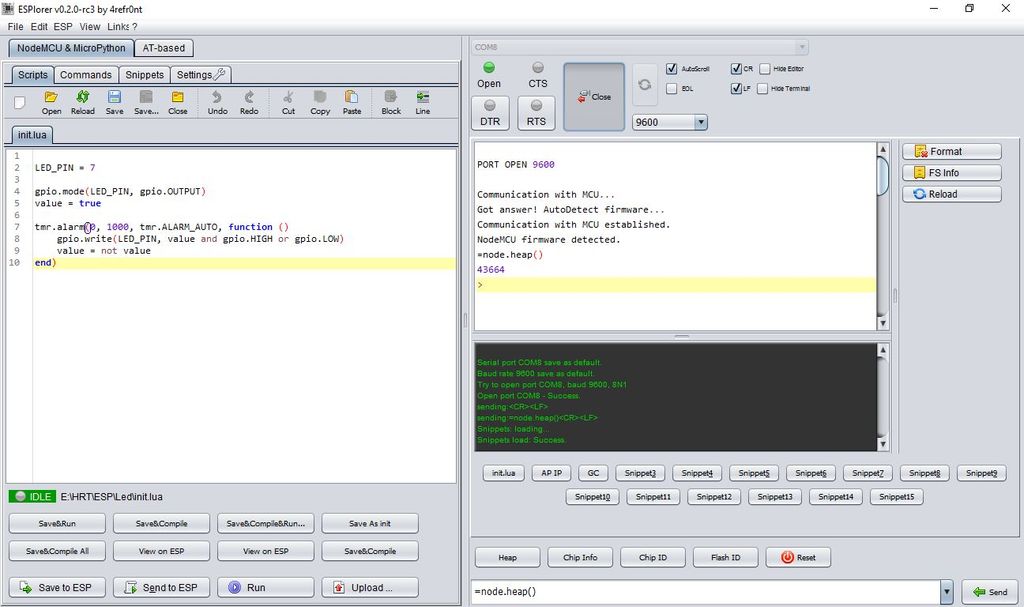Viewport: 1024px width, 607px height.
Task: Click the Flash ID button
Action: (x=726, y=557)
